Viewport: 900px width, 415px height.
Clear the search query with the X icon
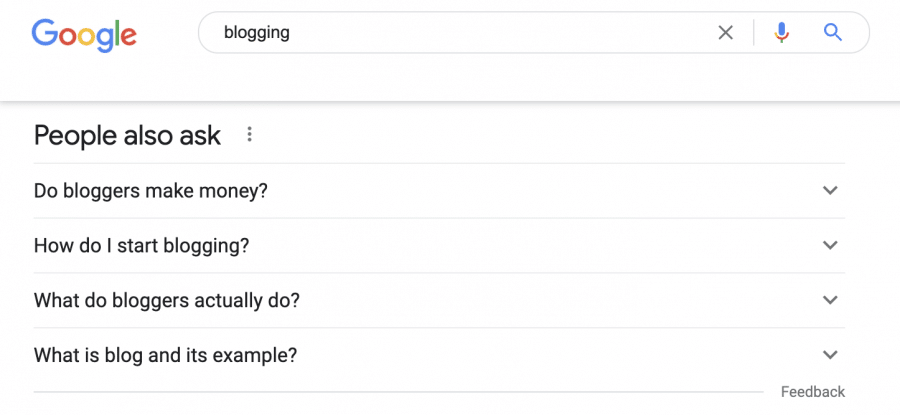pyautogui.click(x=726, y=33)
